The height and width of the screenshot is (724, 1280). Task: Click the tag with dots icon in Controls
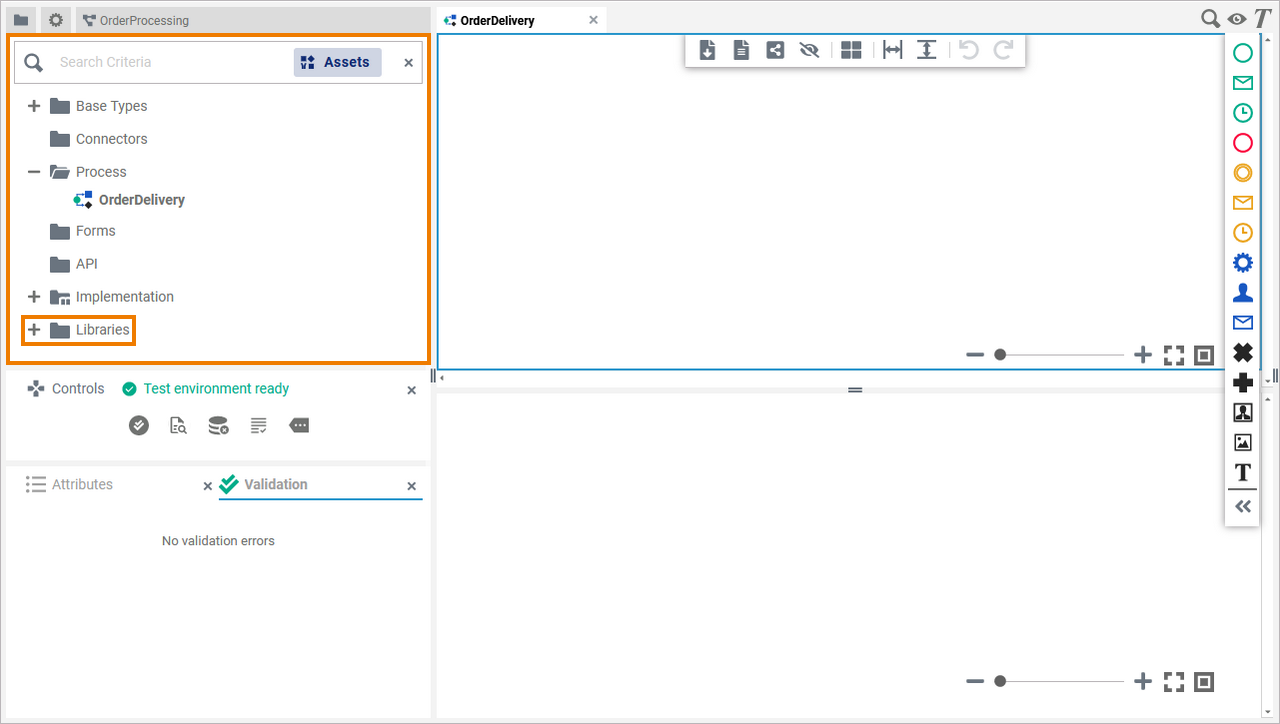point(299,425)
